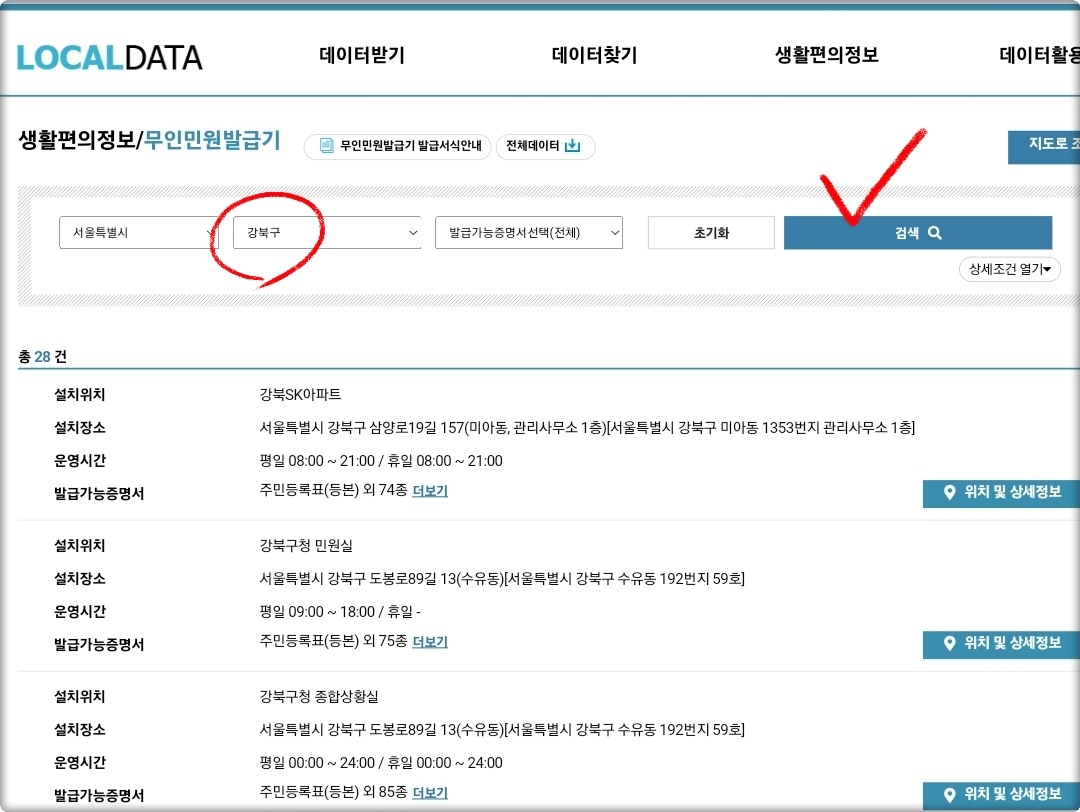
Task: Click the total count 총 28 건
Action: [x=42, y=356]
